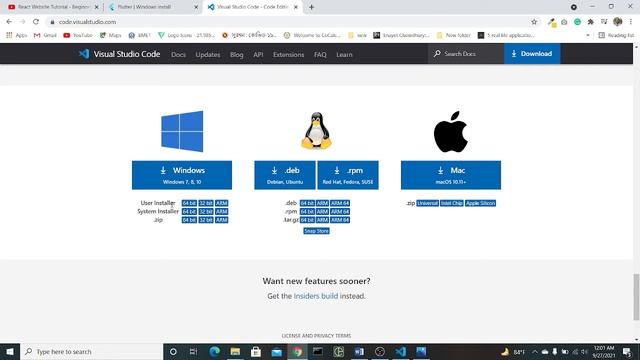This screenshot has height=360, width=640.
Task: Click the Visual Studio Code logo in header
Action: coord(119,54)
